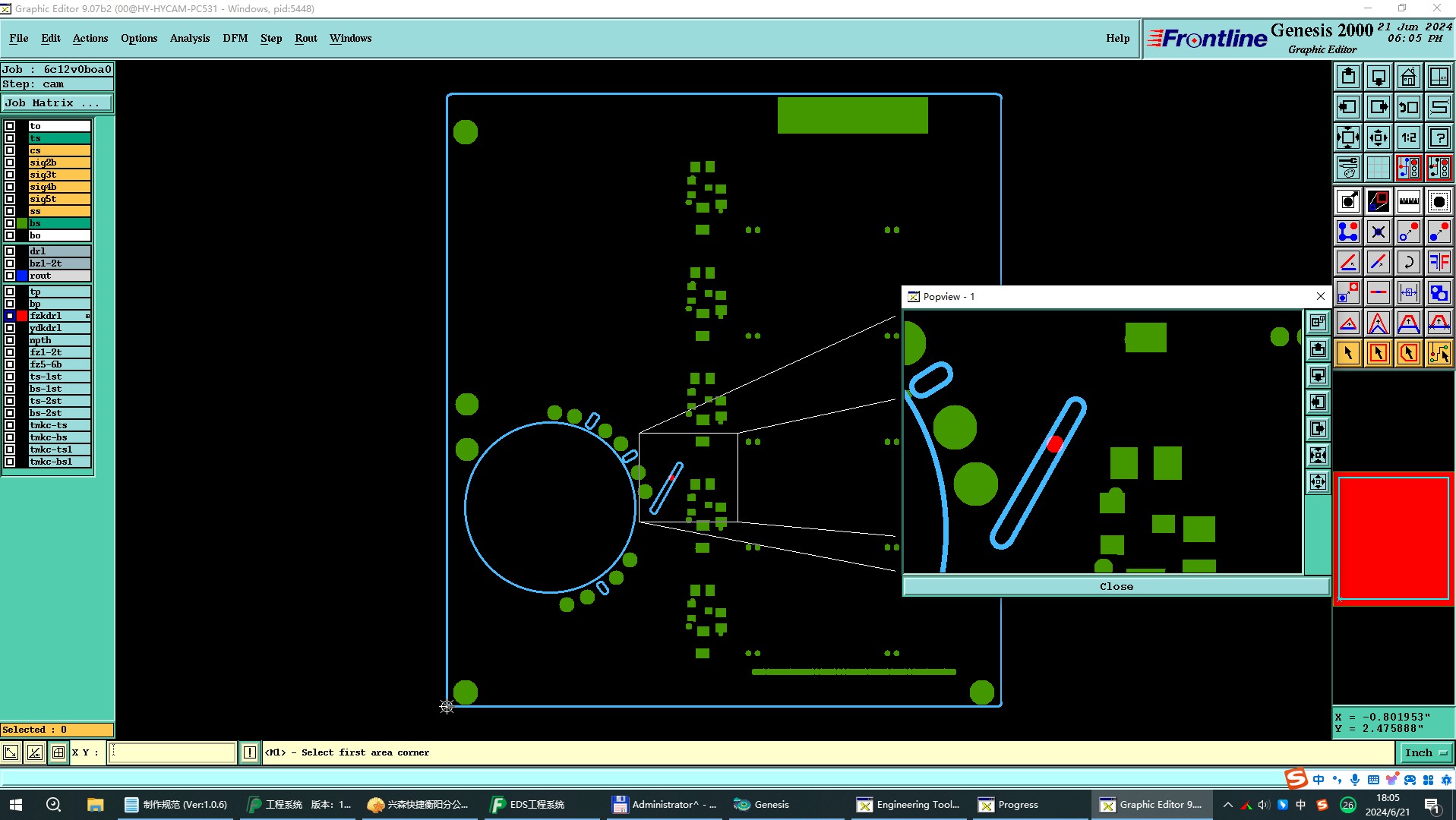Click the zoom out arrows icon
Viewport: 1456px width, 820px height.
click(1378, 137)
